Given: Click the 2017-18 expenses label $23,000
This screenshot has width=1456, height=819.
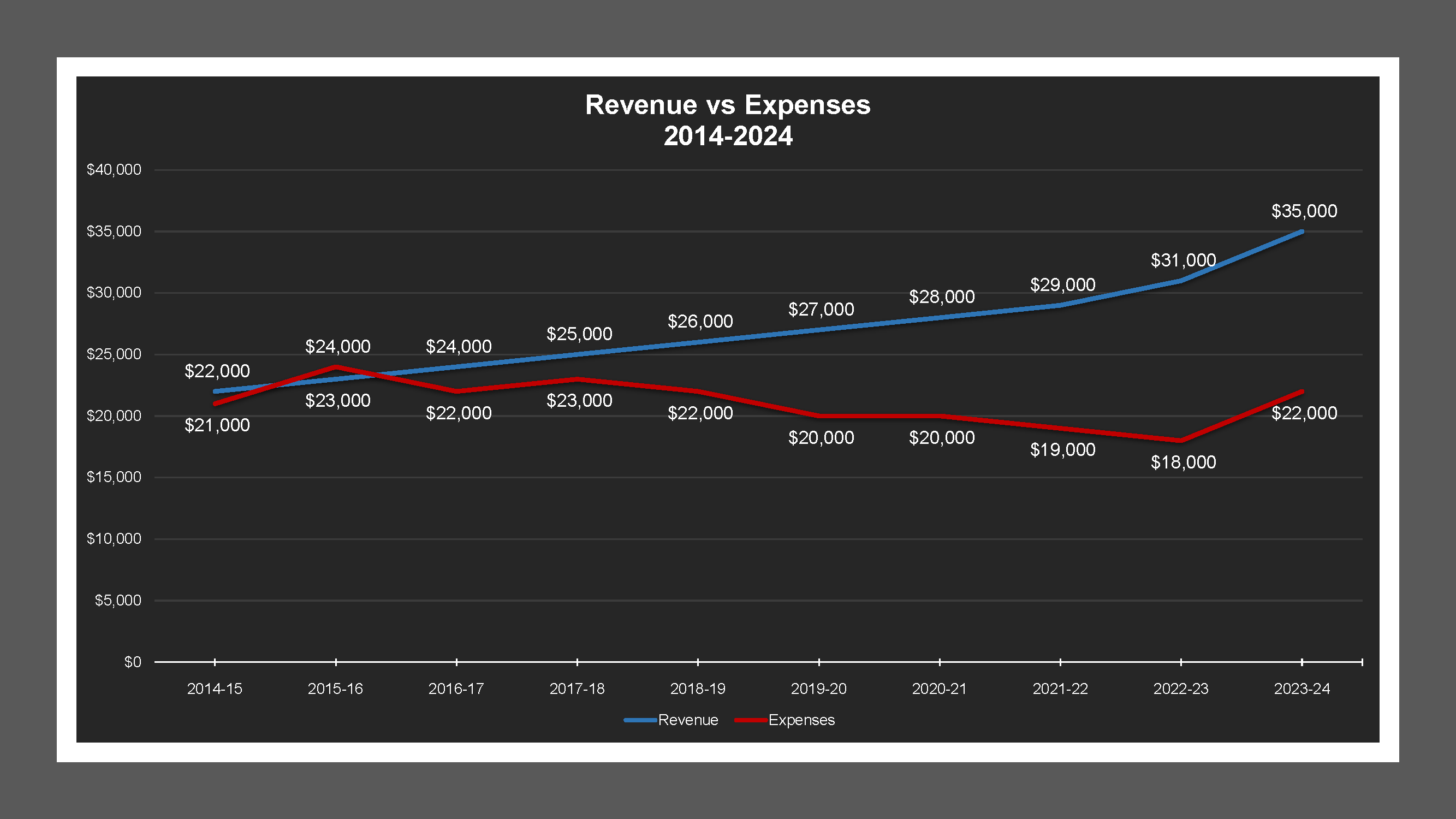Looking at the screenshot, I should click(579, 401).
